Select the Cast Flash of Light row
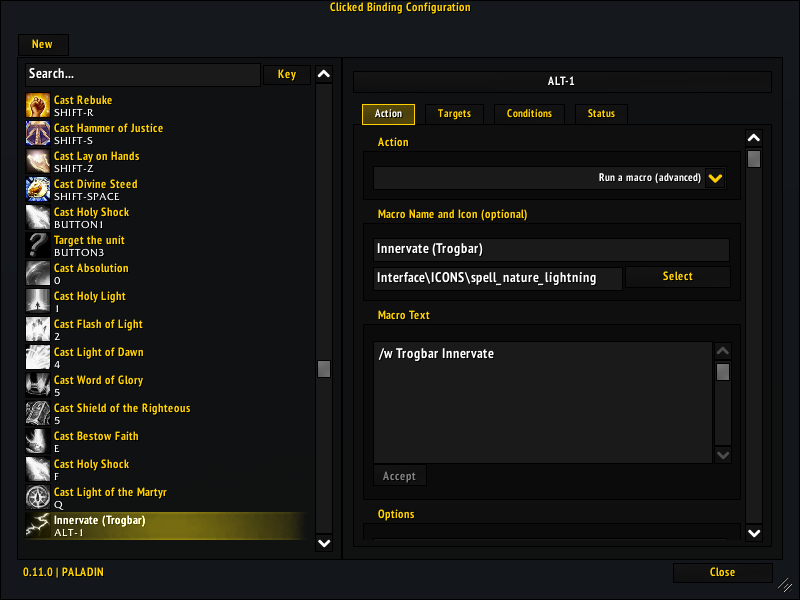The image size is (800, 600). [166, 330]
